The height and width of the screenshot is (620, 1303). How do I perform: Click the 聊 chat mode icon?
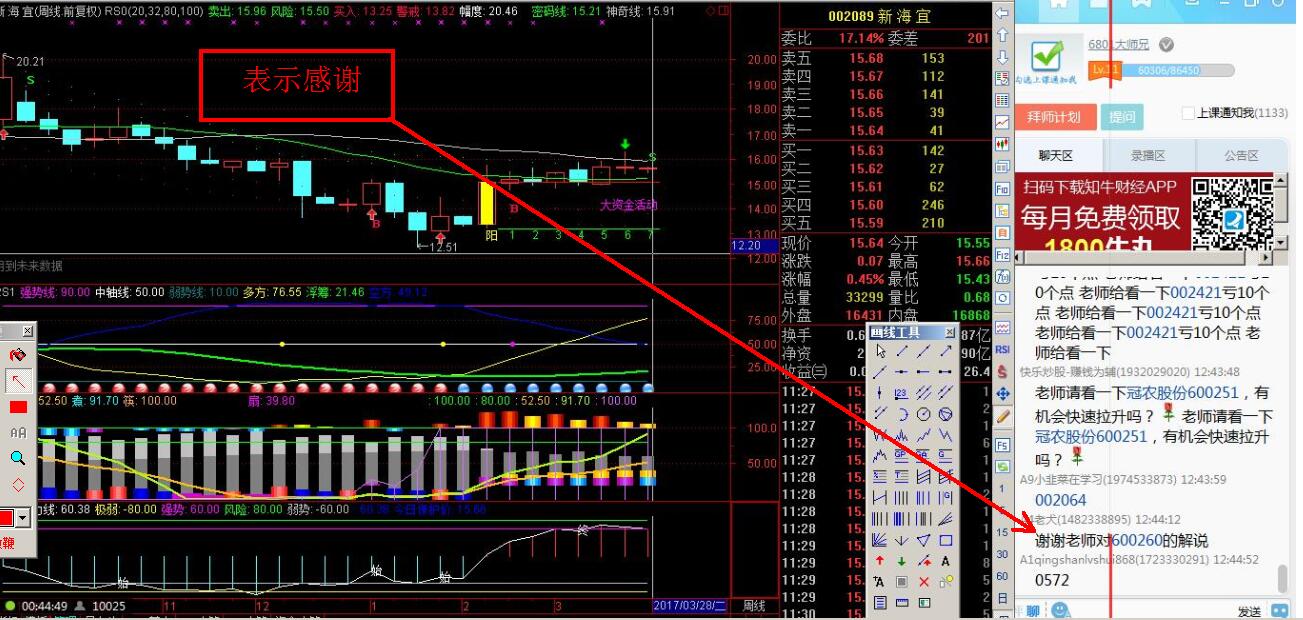(x=1031, y=611)
